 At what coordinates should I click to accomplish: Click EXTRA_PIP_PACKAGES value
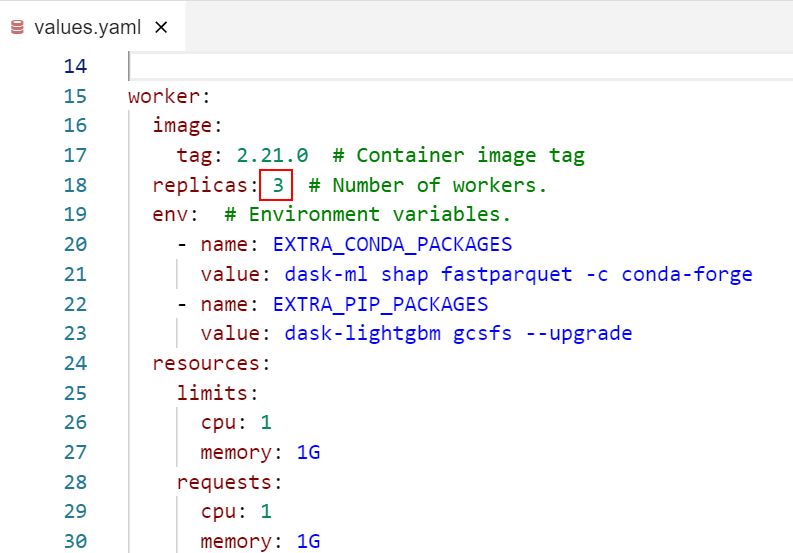[380, 305]
